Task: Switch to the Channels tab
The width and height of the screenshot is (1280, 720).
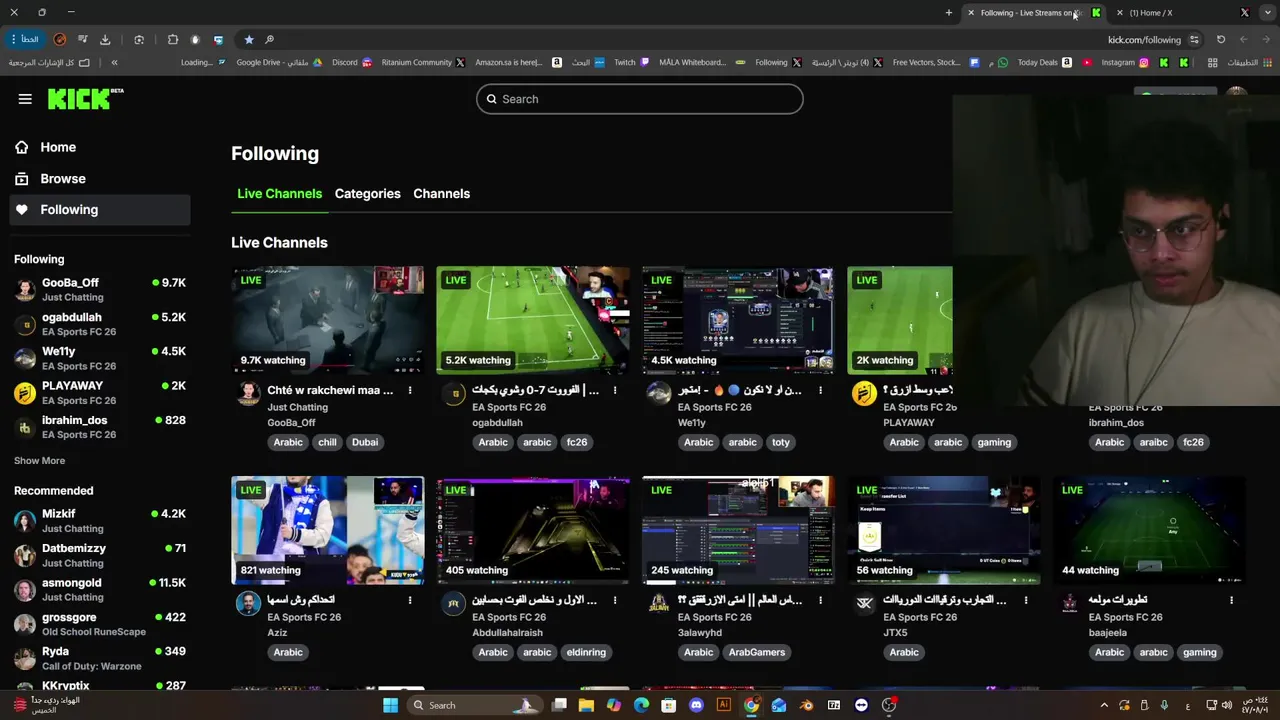Action: [x=441, y=193]
